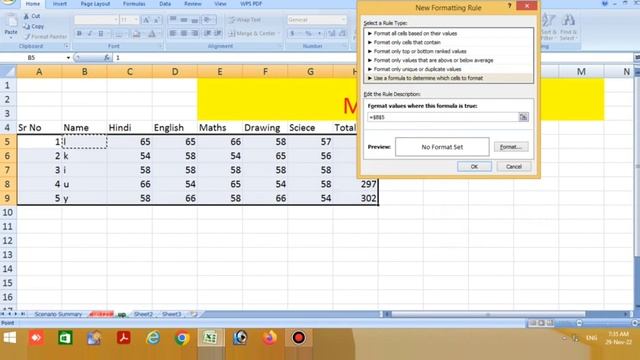Toggle Underline formatting

100,33
